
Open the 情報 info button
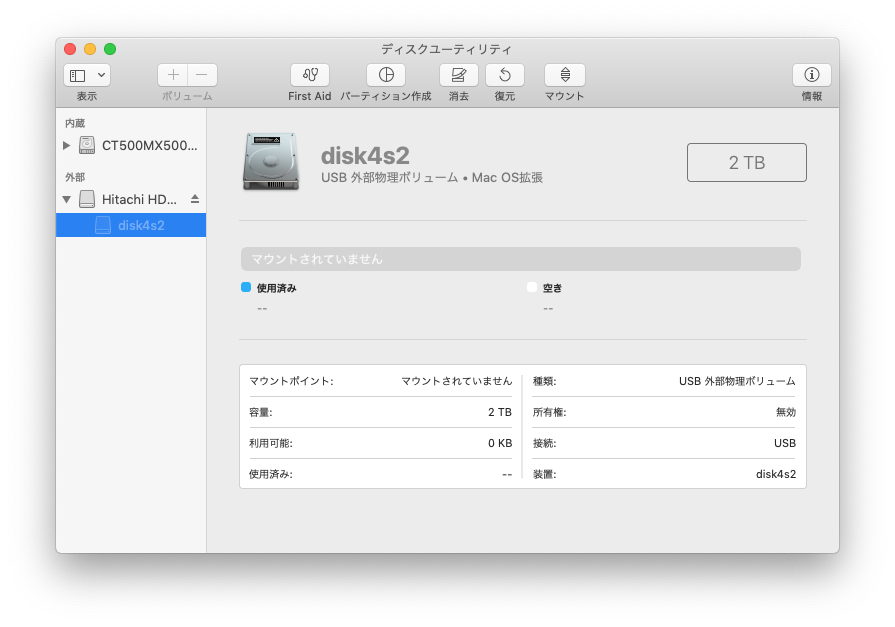tap(812, 75)
